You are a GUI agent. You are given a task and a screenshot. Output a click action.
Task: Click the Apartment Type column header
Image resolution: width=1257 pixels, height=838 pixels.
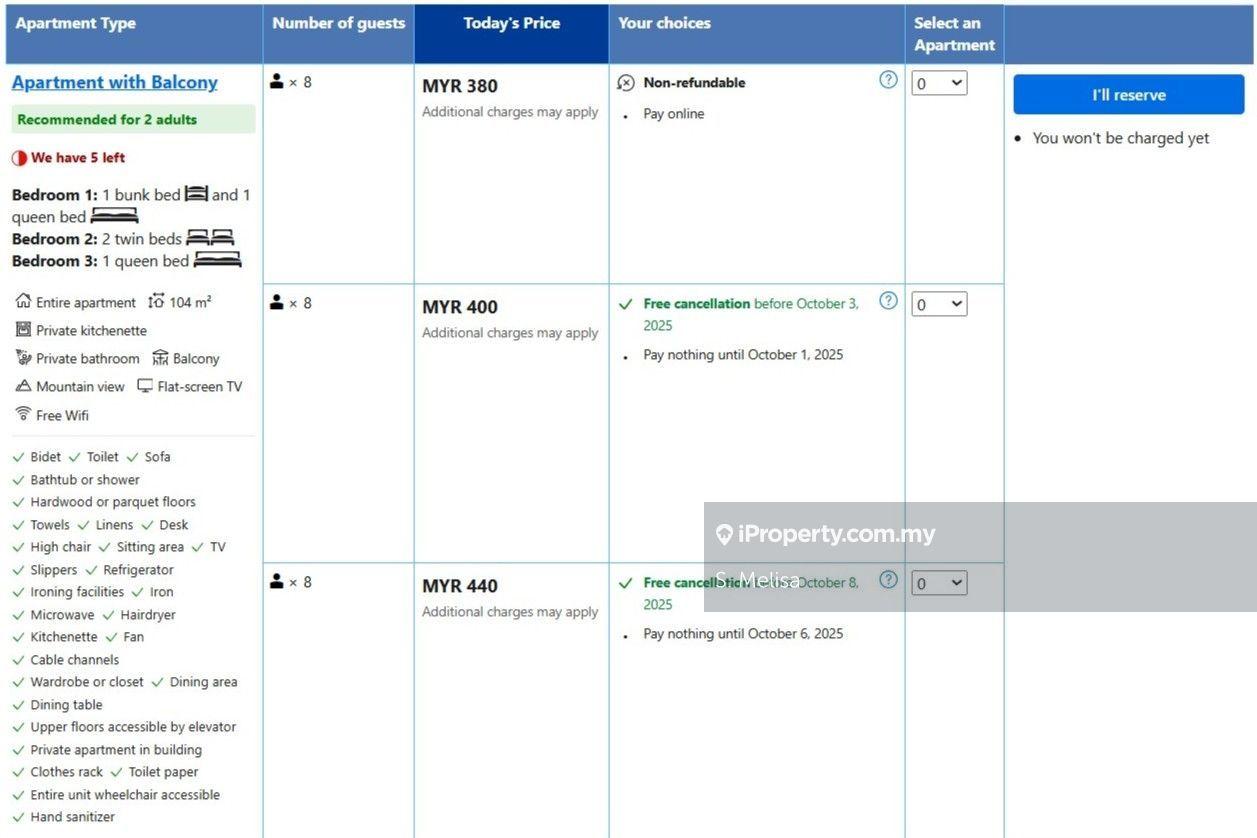76,23
